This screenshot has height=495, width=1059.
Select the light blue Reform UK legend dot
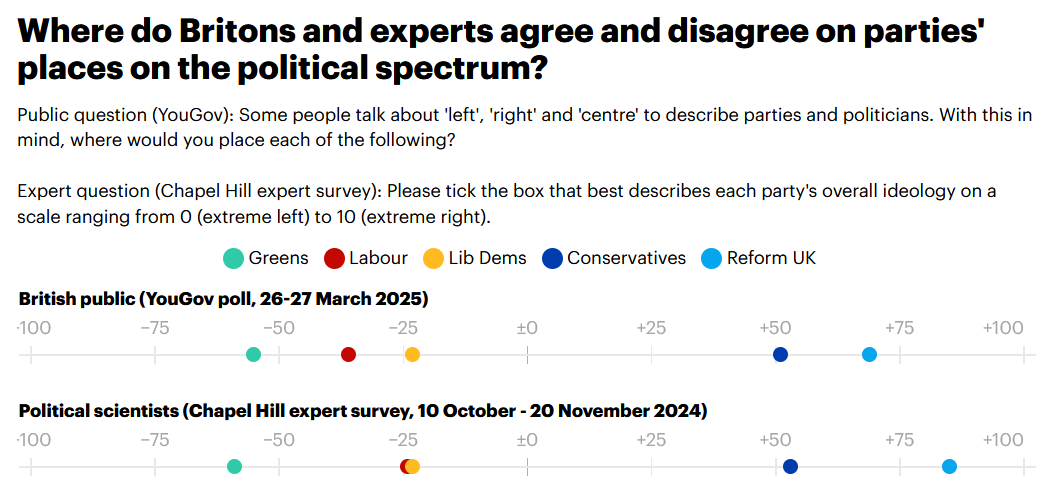pos(711,258)
